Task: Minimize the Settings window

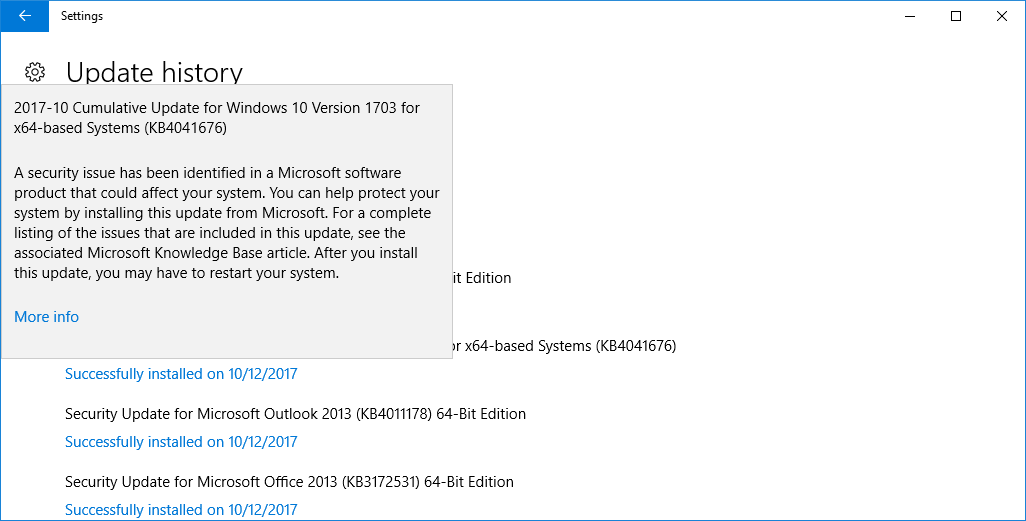Action: pos(910,16)
